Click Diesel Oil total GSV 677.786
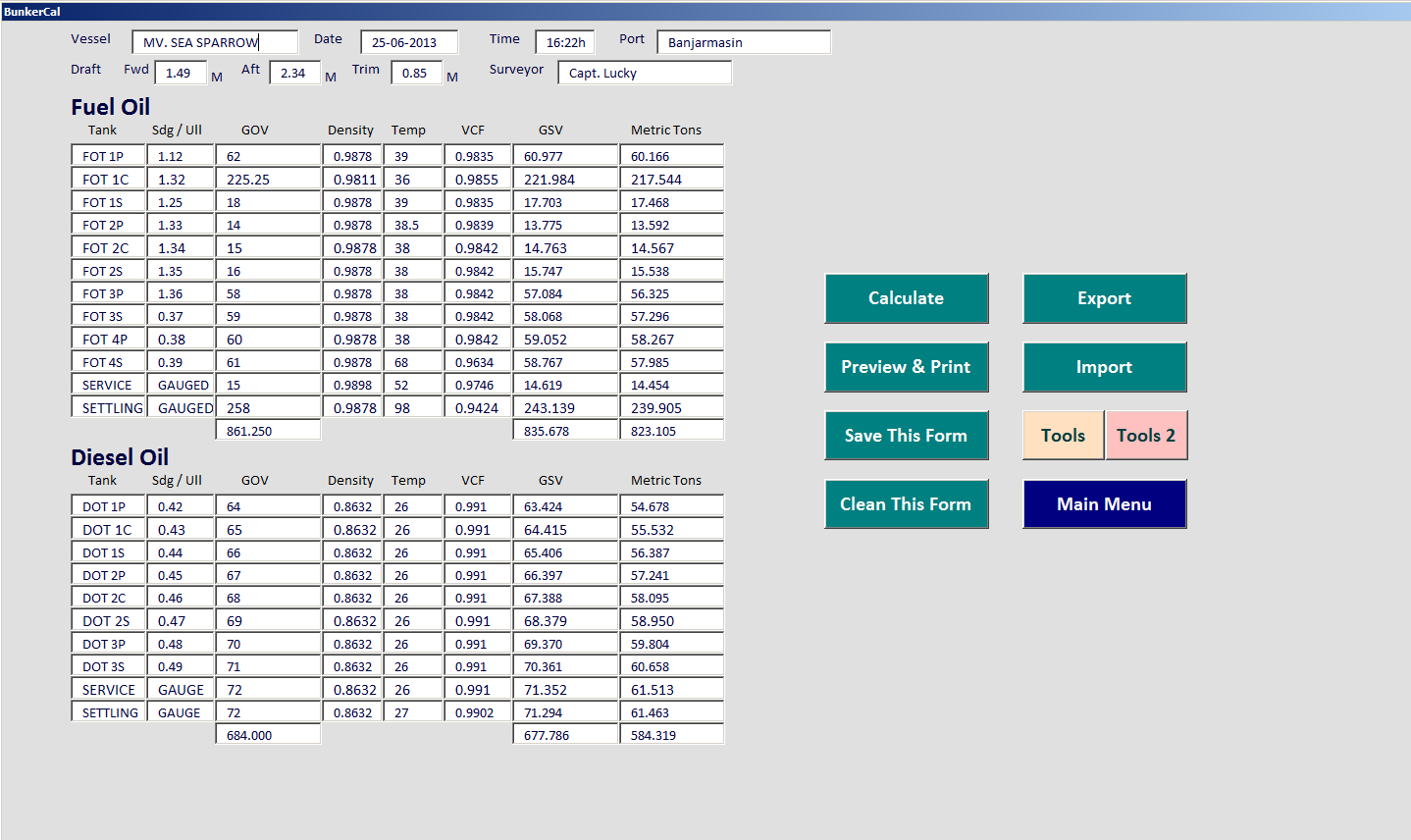Screen dimensions: 1411x840 pos(566,735)
